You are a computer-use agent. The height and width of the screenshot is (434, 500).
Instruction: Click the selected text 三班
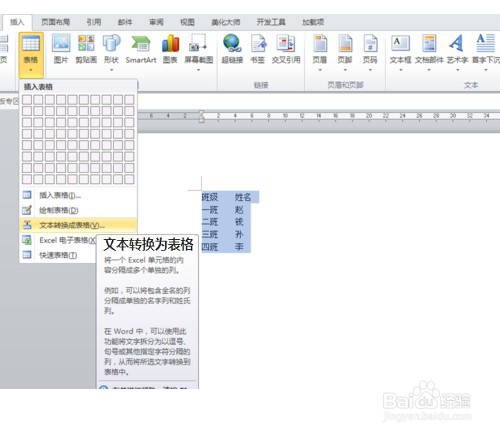210,234
